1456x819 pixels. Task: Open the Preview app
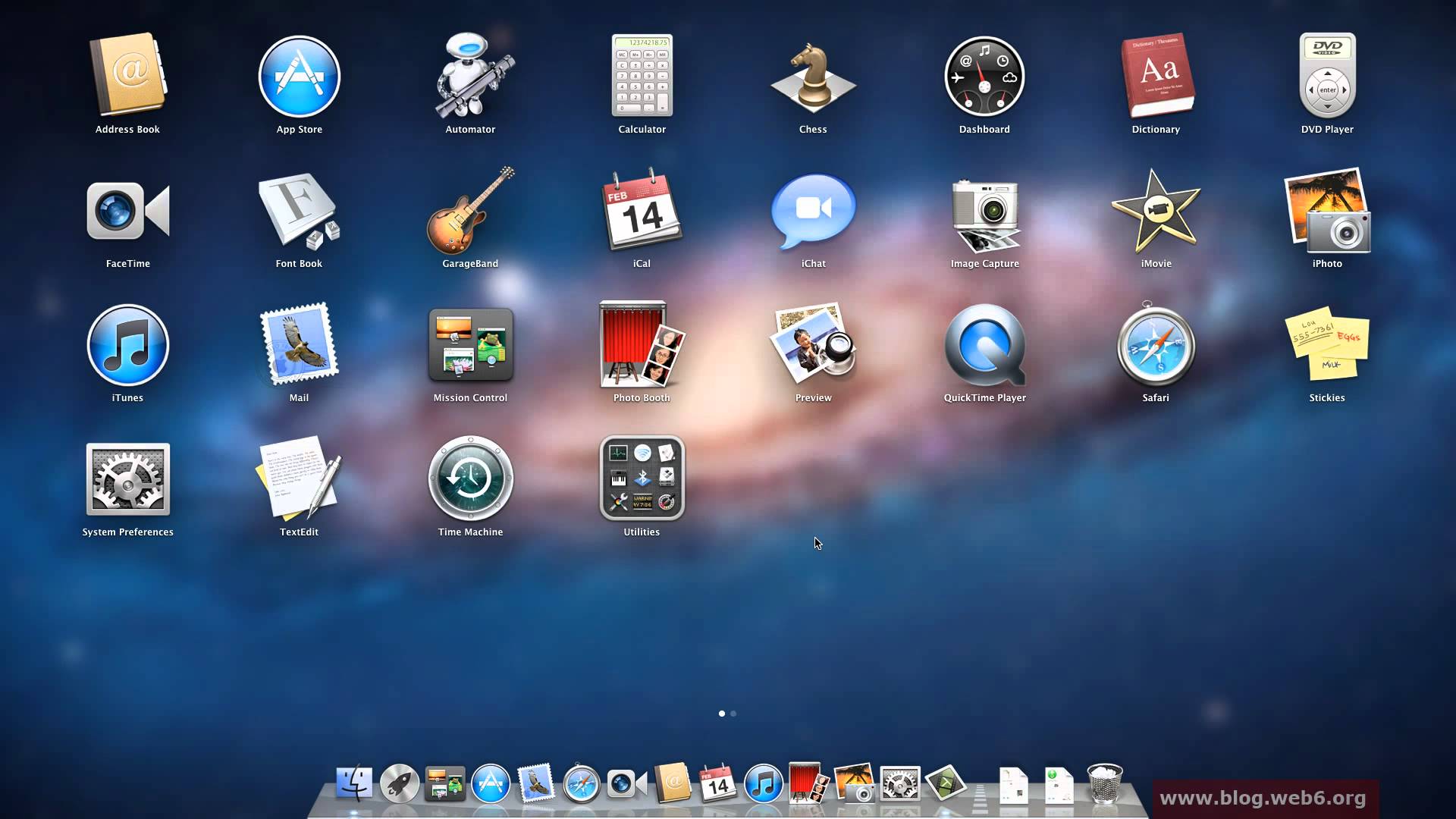813,345
